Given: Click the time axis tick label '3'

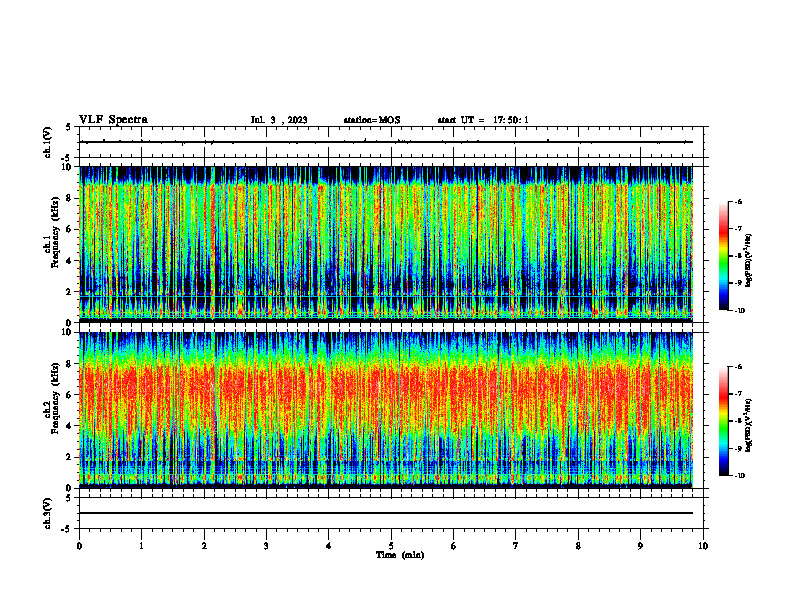Looking at the screenshot, I should [x=266, y=546].
